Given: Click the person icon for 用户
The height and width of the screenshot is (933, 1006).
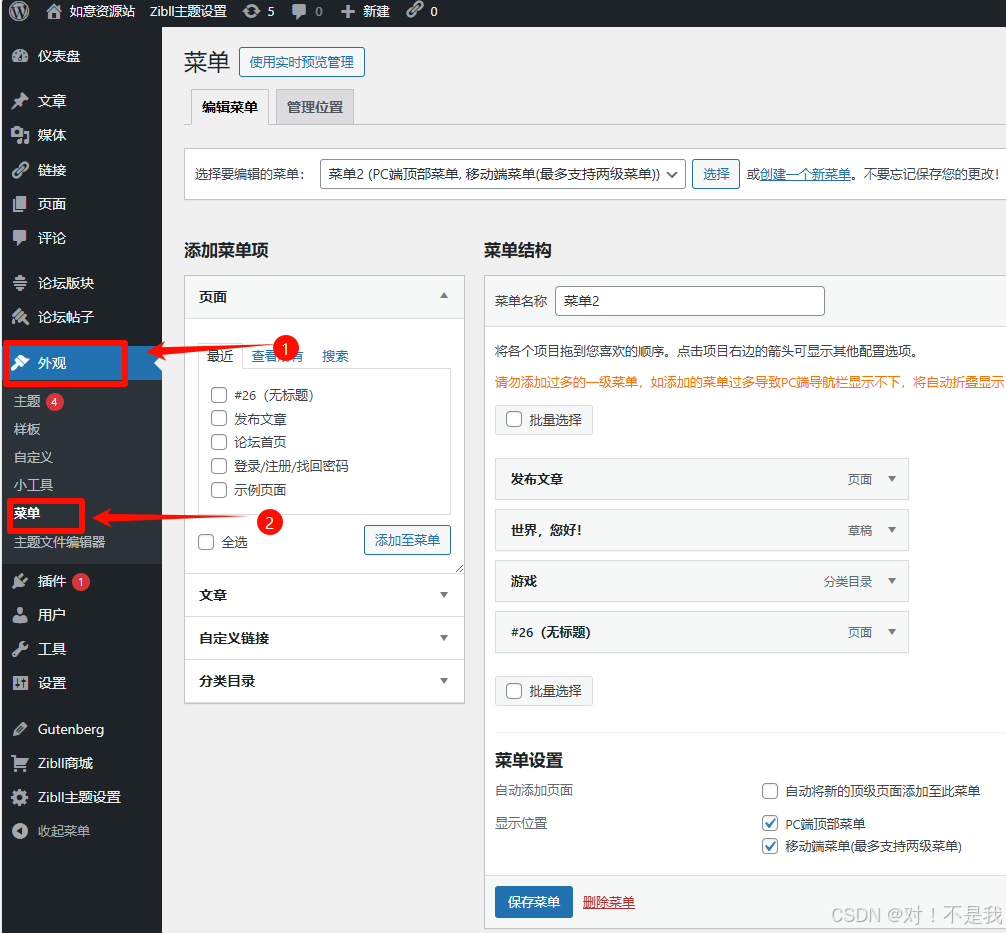Looking at the screenshot, I should click(x=20, y=615).
